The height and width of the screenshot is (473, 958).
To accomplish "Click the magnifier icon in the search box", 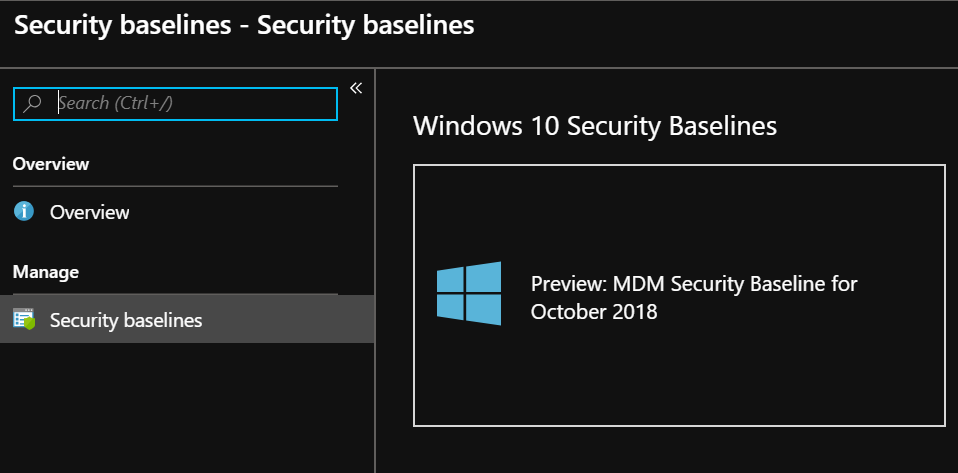I will pos(32,103).
